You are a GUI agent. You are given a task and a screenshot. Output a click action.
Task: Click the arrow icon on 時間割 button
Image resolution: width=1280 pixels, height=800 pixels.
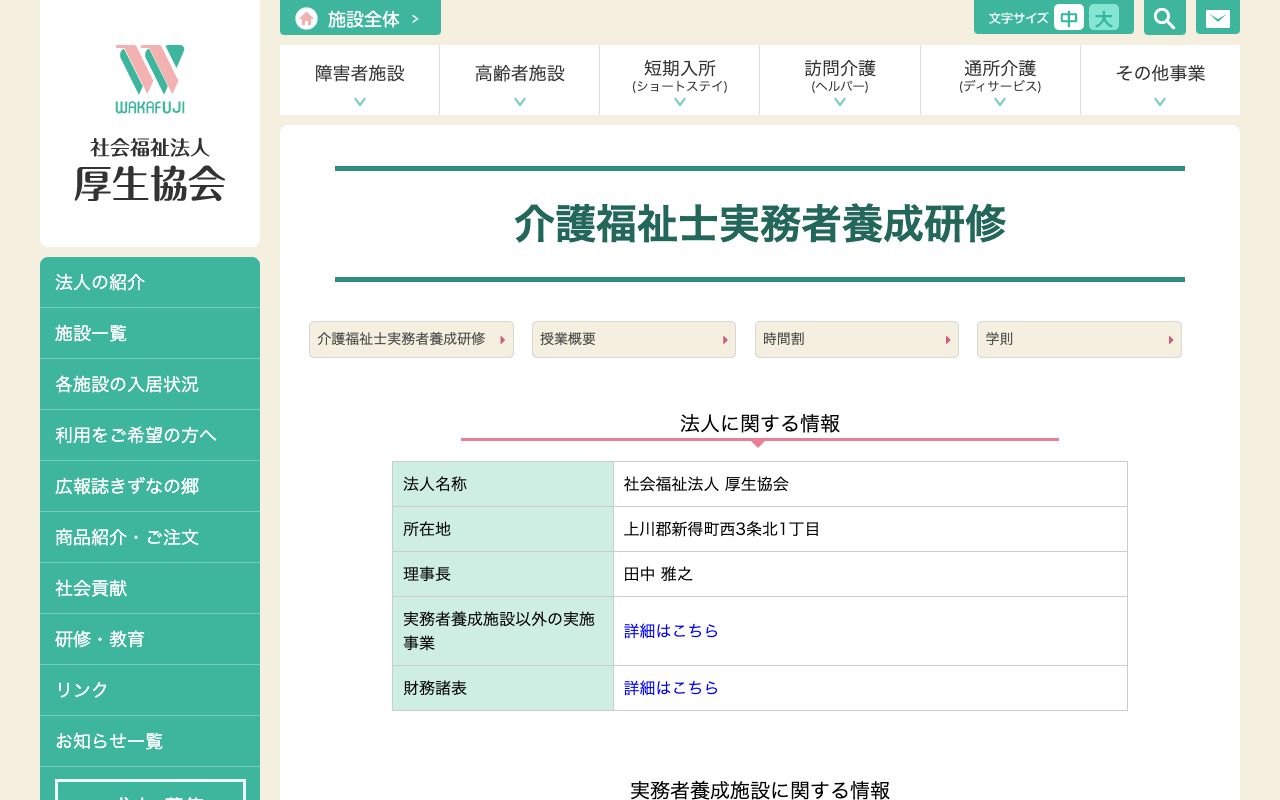[x=947, y=340]
